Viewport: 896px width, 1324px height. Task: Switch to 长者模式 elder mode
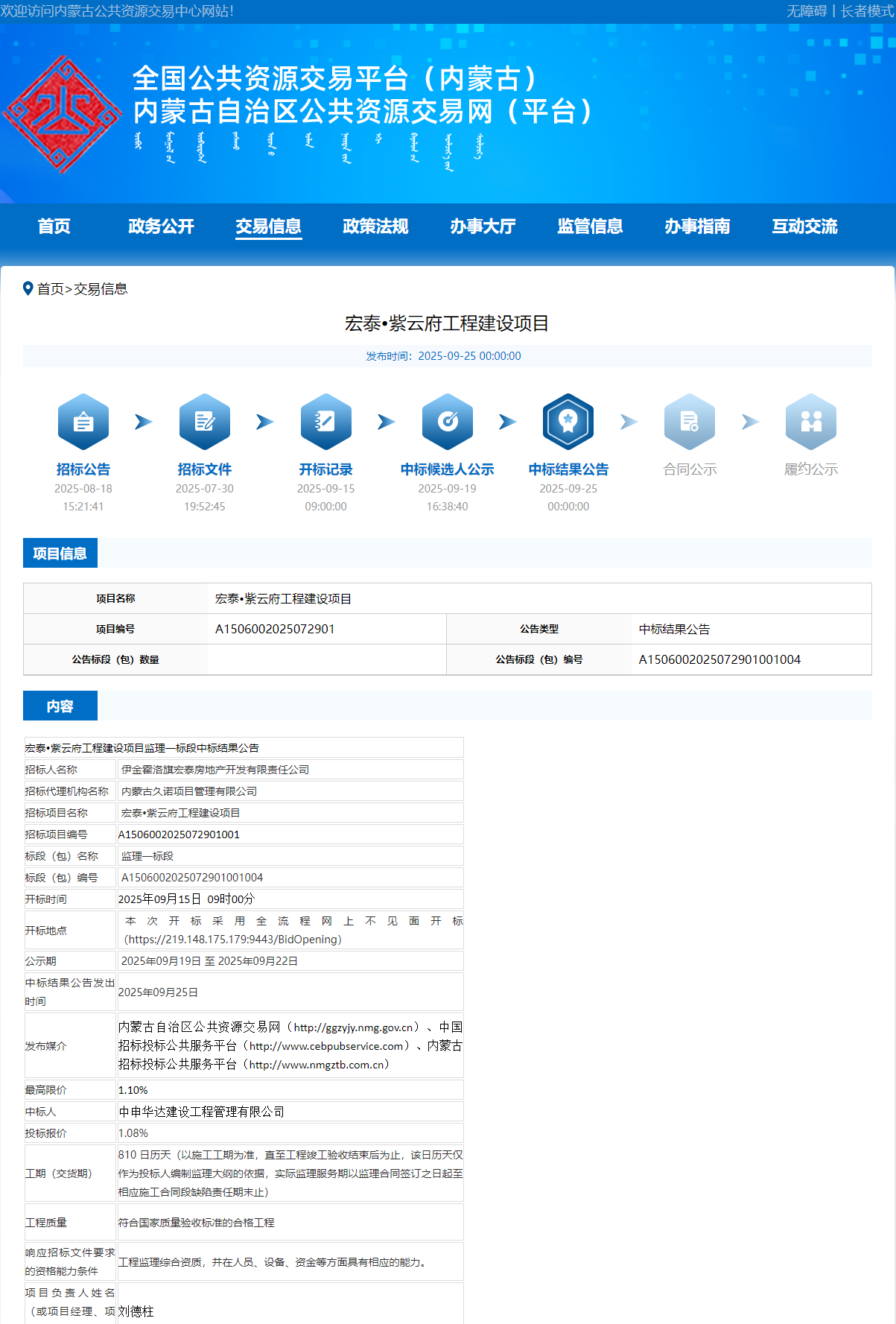coord(867,11)
